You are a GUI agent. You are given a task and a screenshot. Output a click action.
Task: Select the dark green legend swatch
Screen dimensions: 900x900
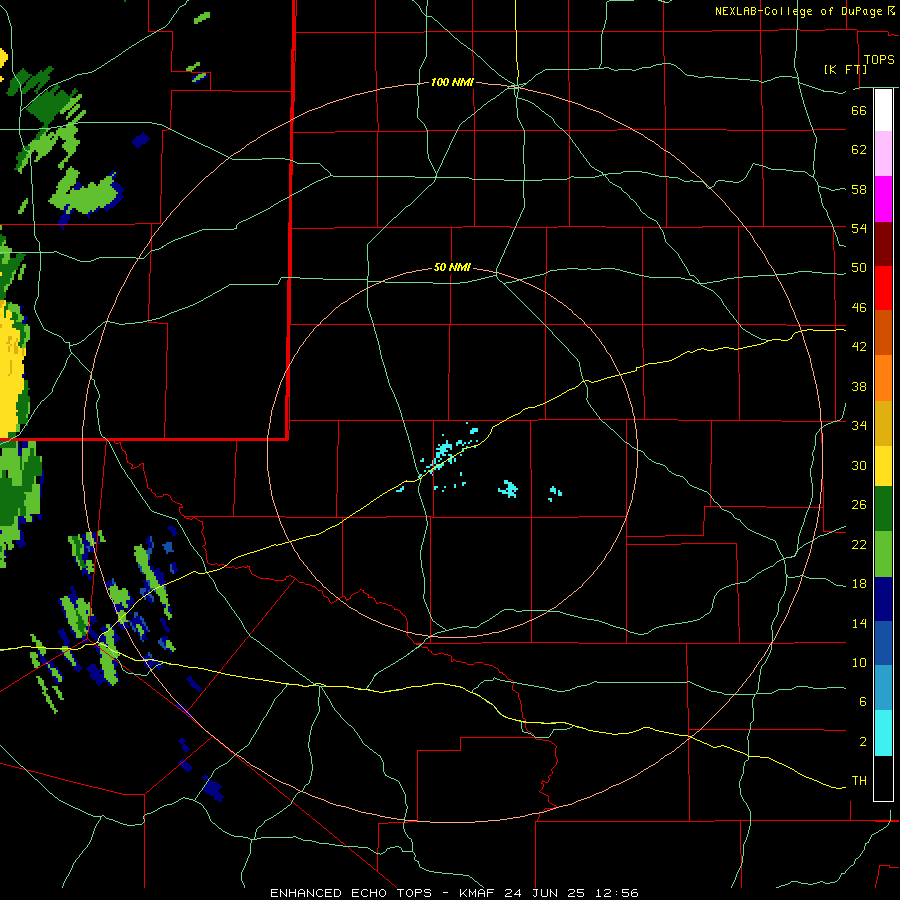[x=883, y=509]
